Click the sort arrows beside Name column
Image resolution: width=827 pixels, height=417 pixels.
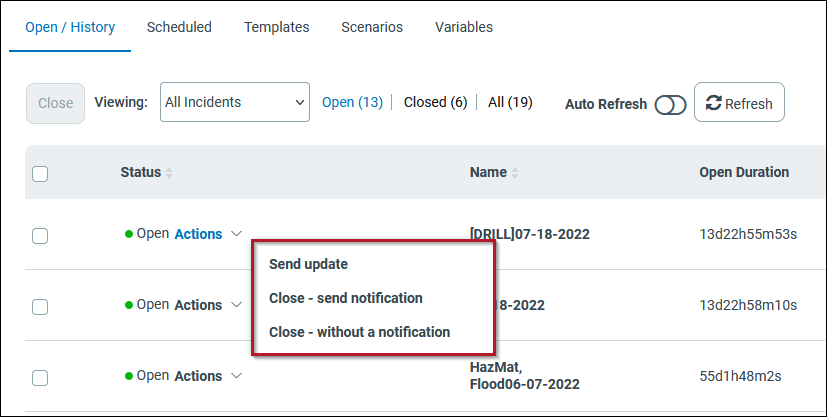[x=515, y=172]
